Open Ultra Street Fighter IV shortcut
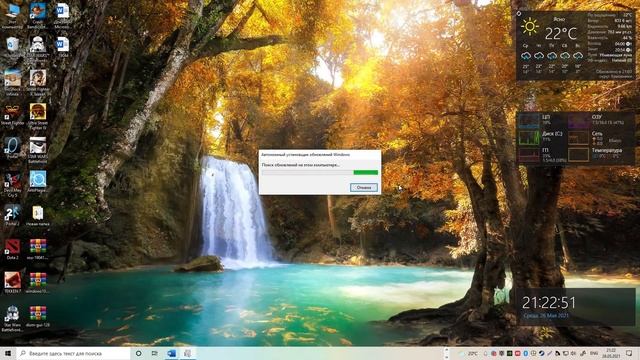The width and height of the screenshot is (640, 360). (38, 117)
